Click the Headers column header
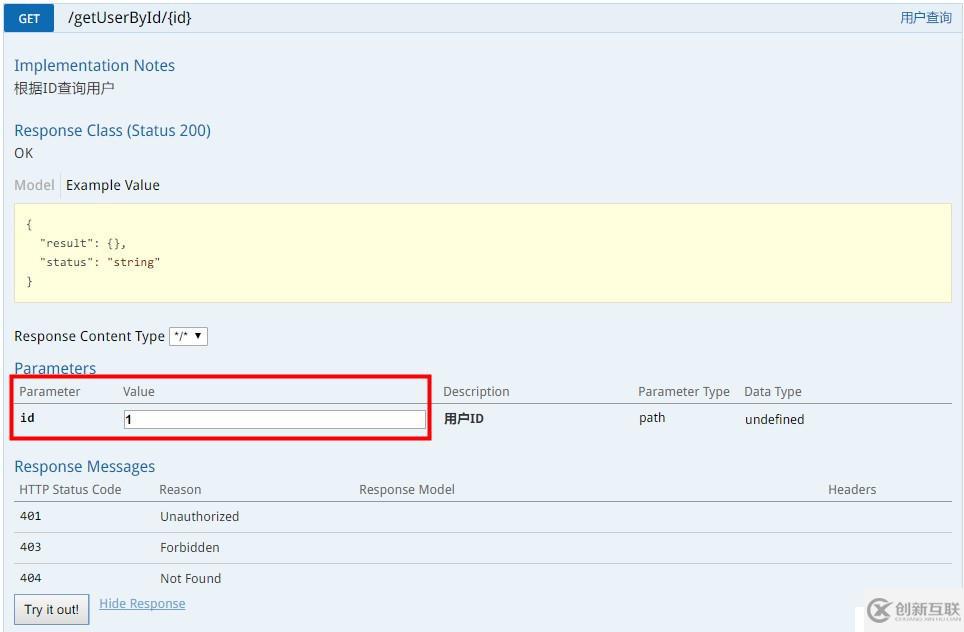The image size is (964, 632). pos(852,489)
